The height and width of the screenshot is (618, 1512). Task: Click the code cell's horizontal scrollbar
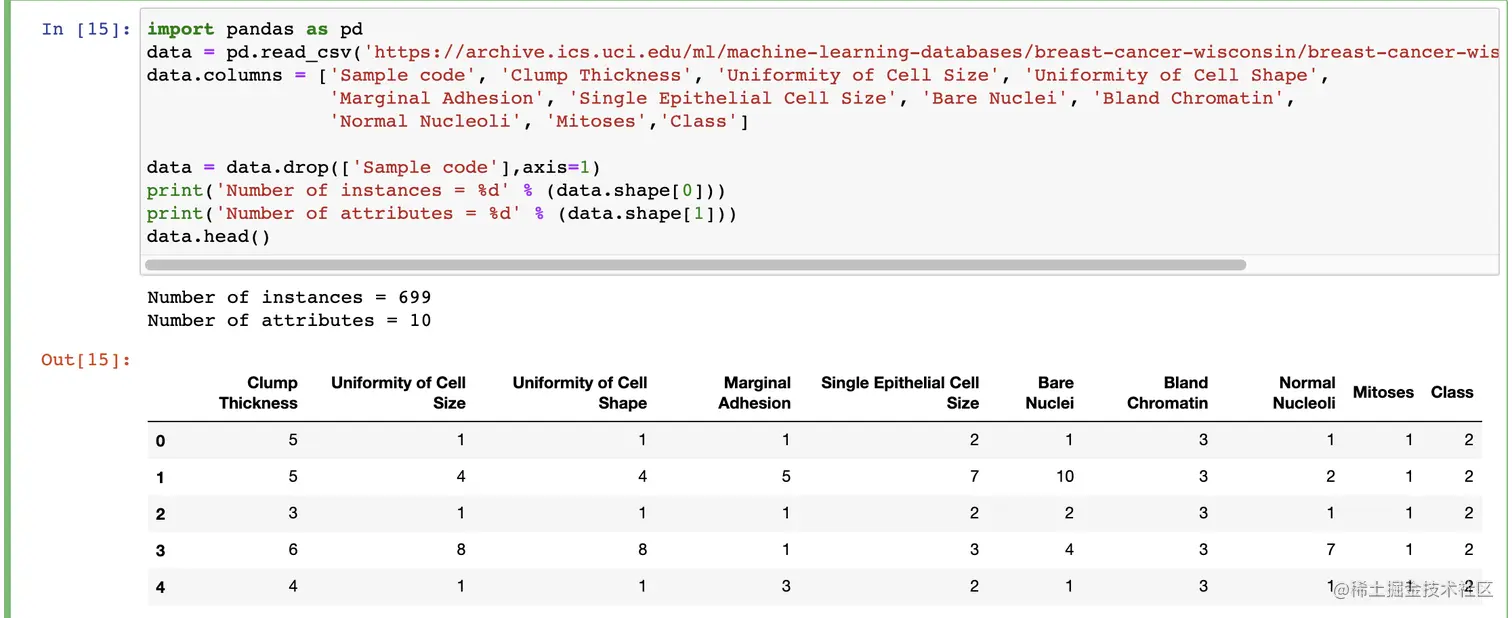(695, 265)
